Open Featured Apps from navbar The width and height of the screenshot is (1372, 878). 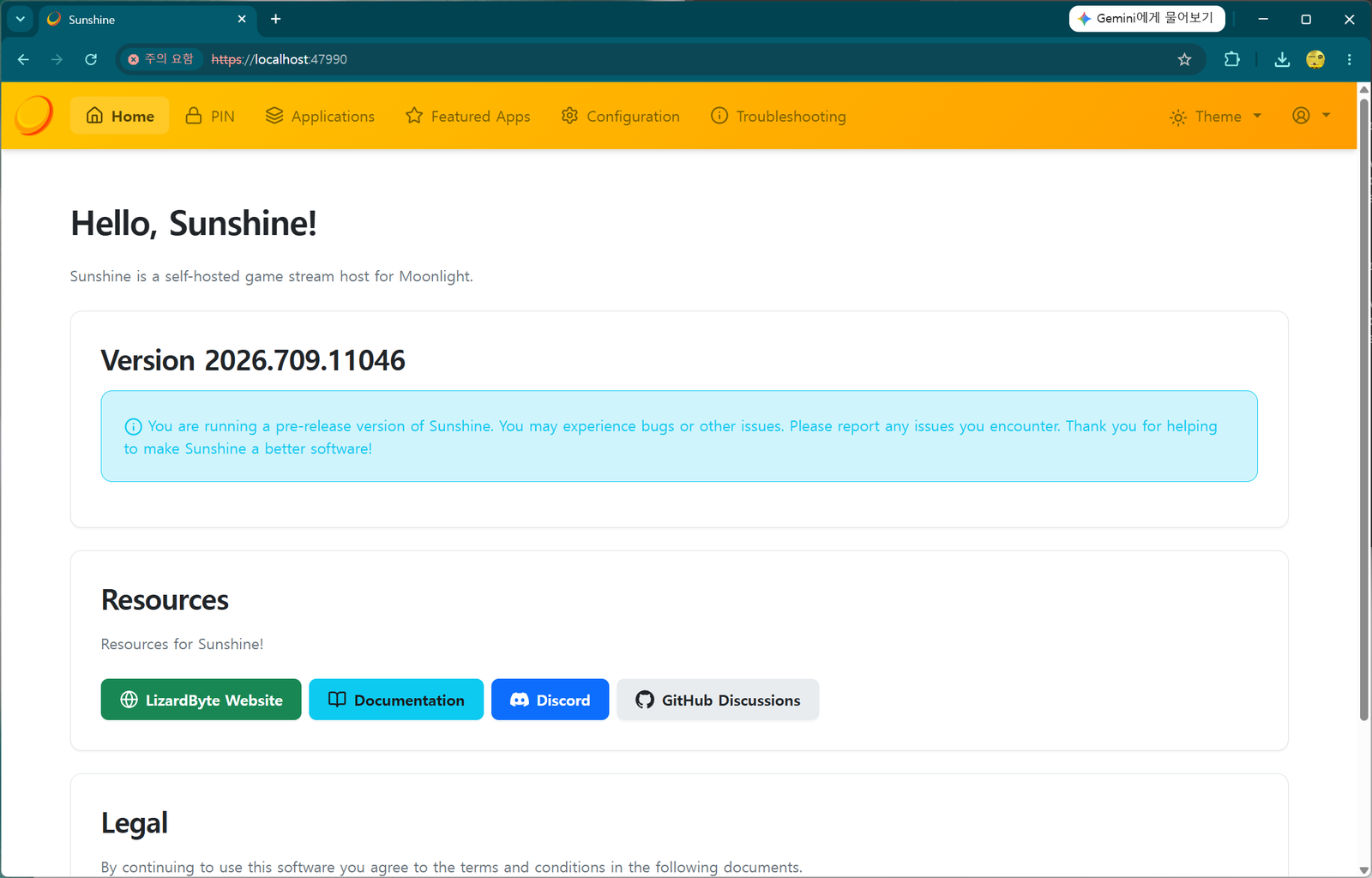(467, 116)
